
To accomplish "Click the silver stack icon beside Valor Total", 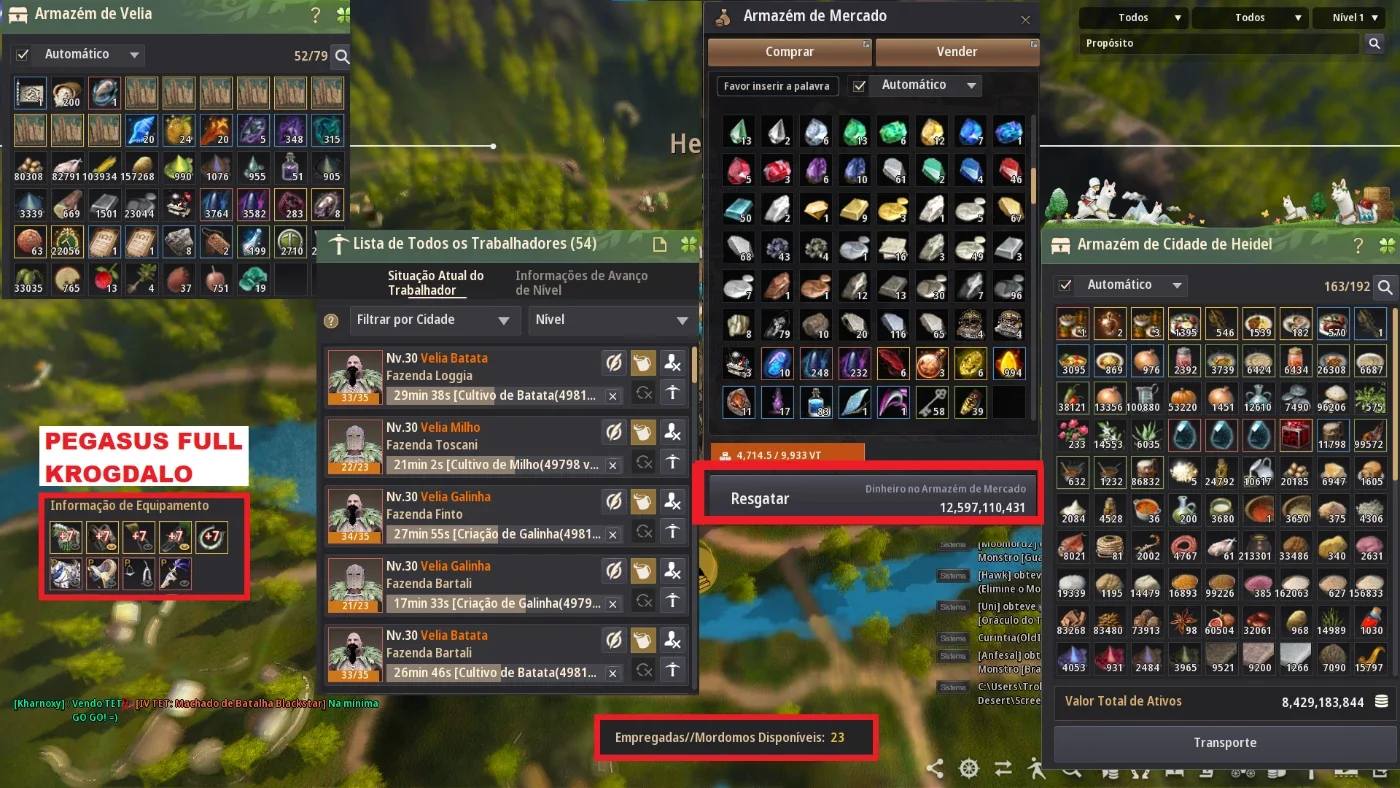I will (1381, 701).
